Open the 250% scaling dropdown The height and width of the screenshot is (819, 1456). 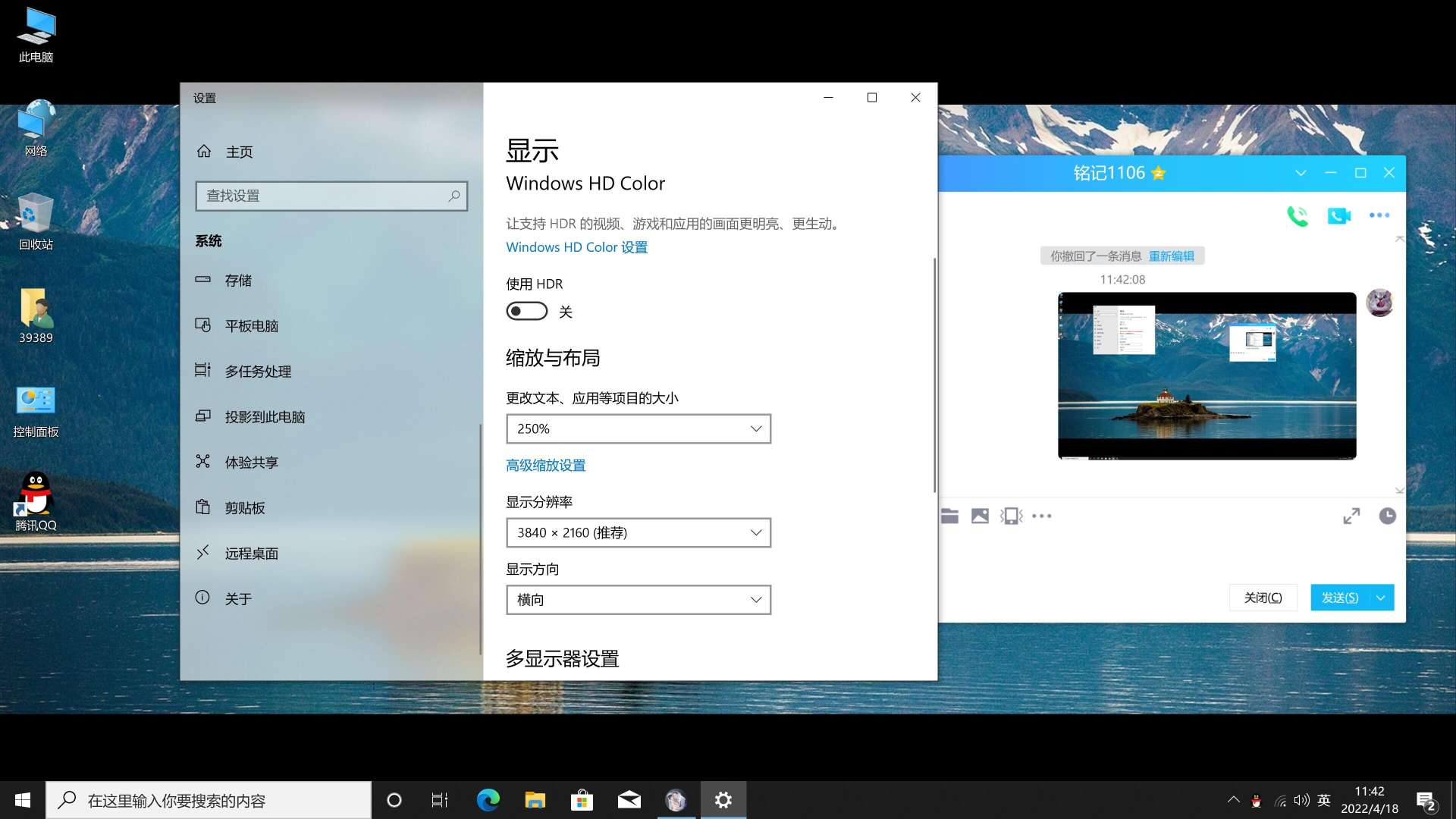click(x=638, y=428)
